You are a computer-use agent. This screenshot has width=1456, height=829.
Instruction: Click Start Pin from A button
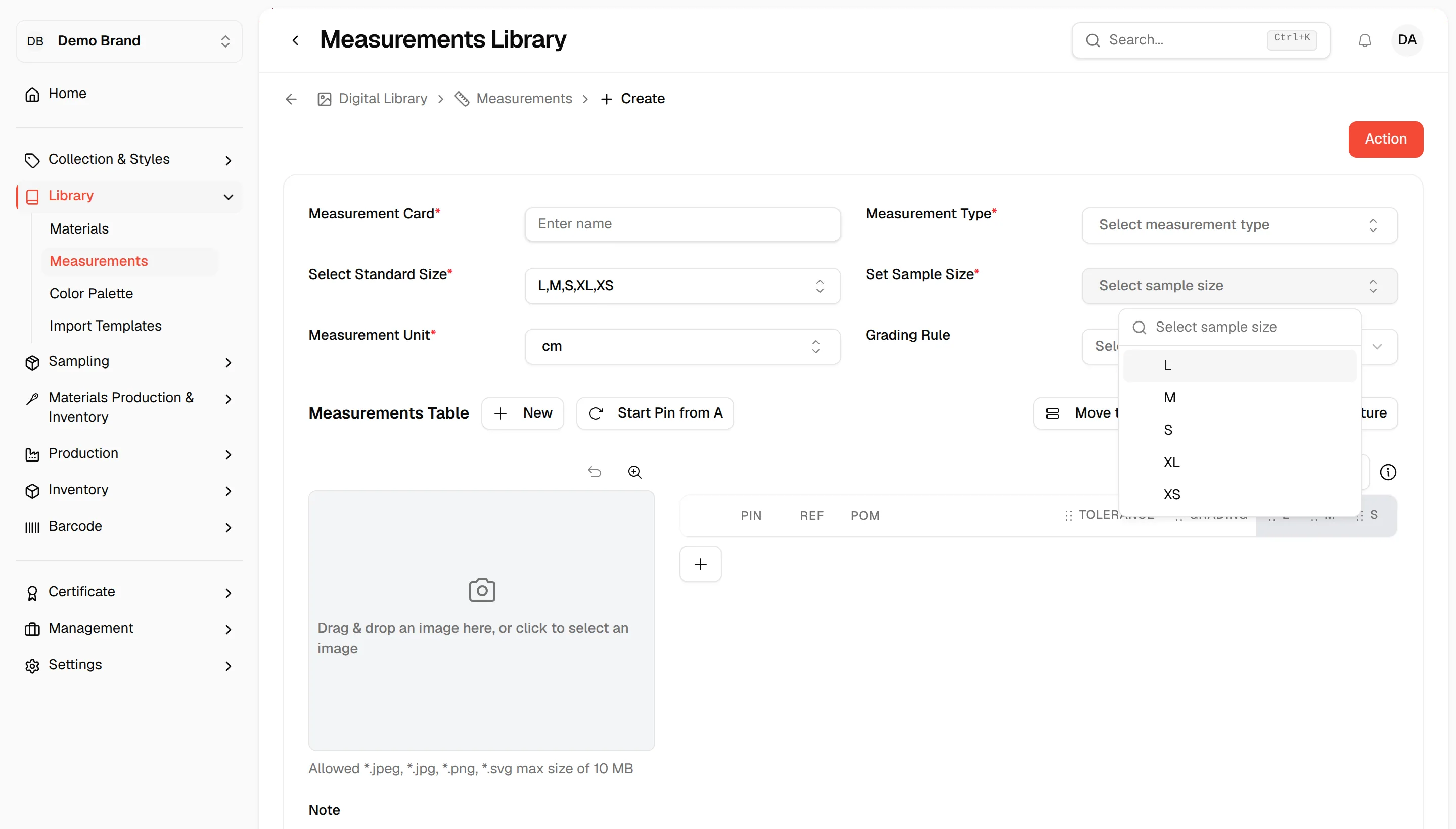(x=655, y=413)
